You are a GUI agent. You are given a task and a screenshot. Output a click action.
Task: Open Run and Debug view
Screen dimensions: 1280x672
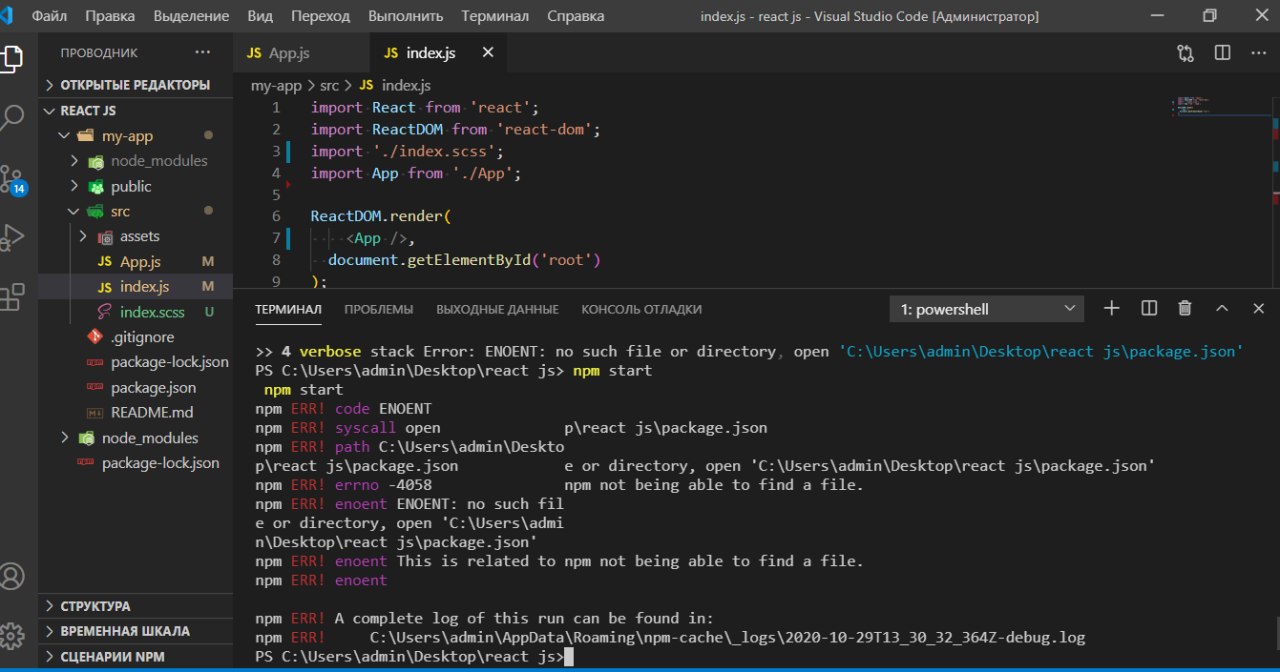(13, 238)
